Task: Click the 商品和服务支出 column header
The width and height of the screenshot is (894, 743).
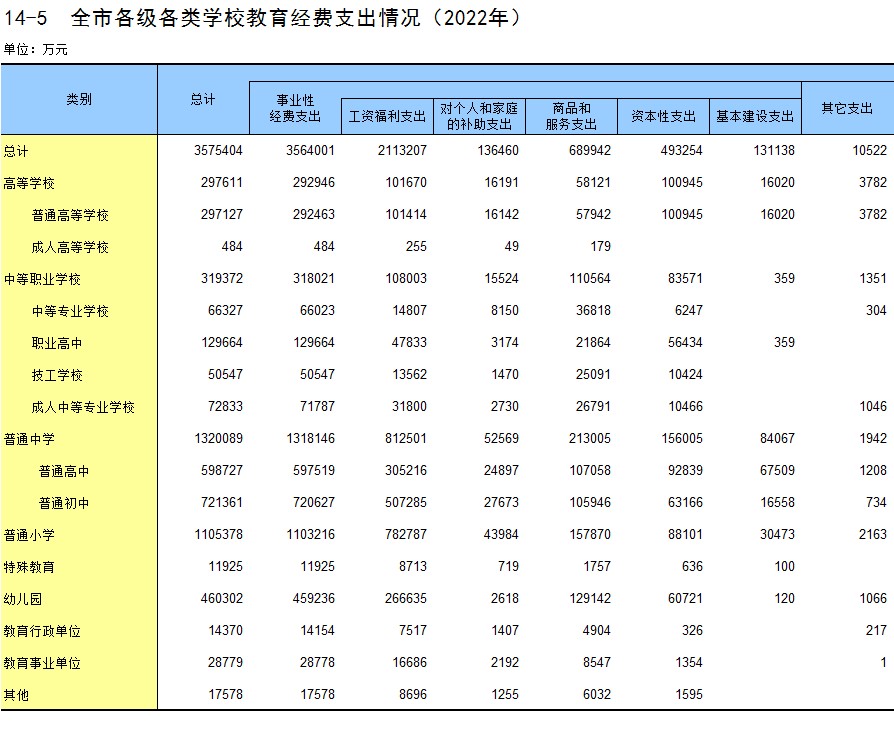Action: coord(571,116)
